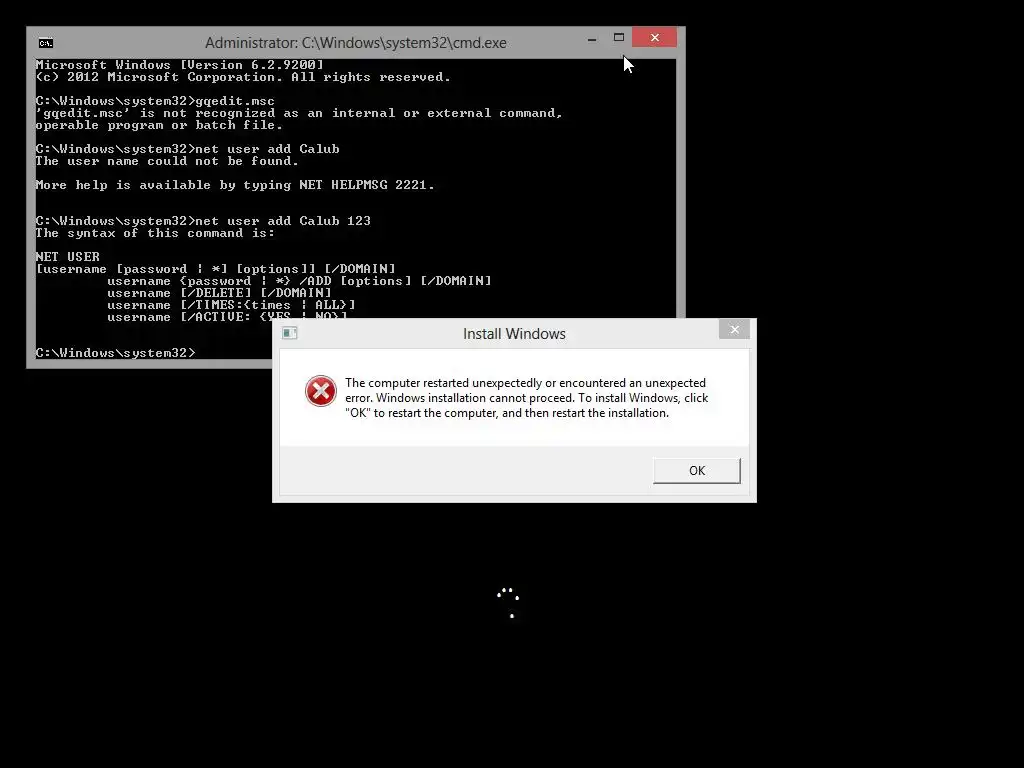Click the 'NET USER' syntax heading
Image resolution: width=1024 pixels, height=768 pixels.
[x=68, y=257]
